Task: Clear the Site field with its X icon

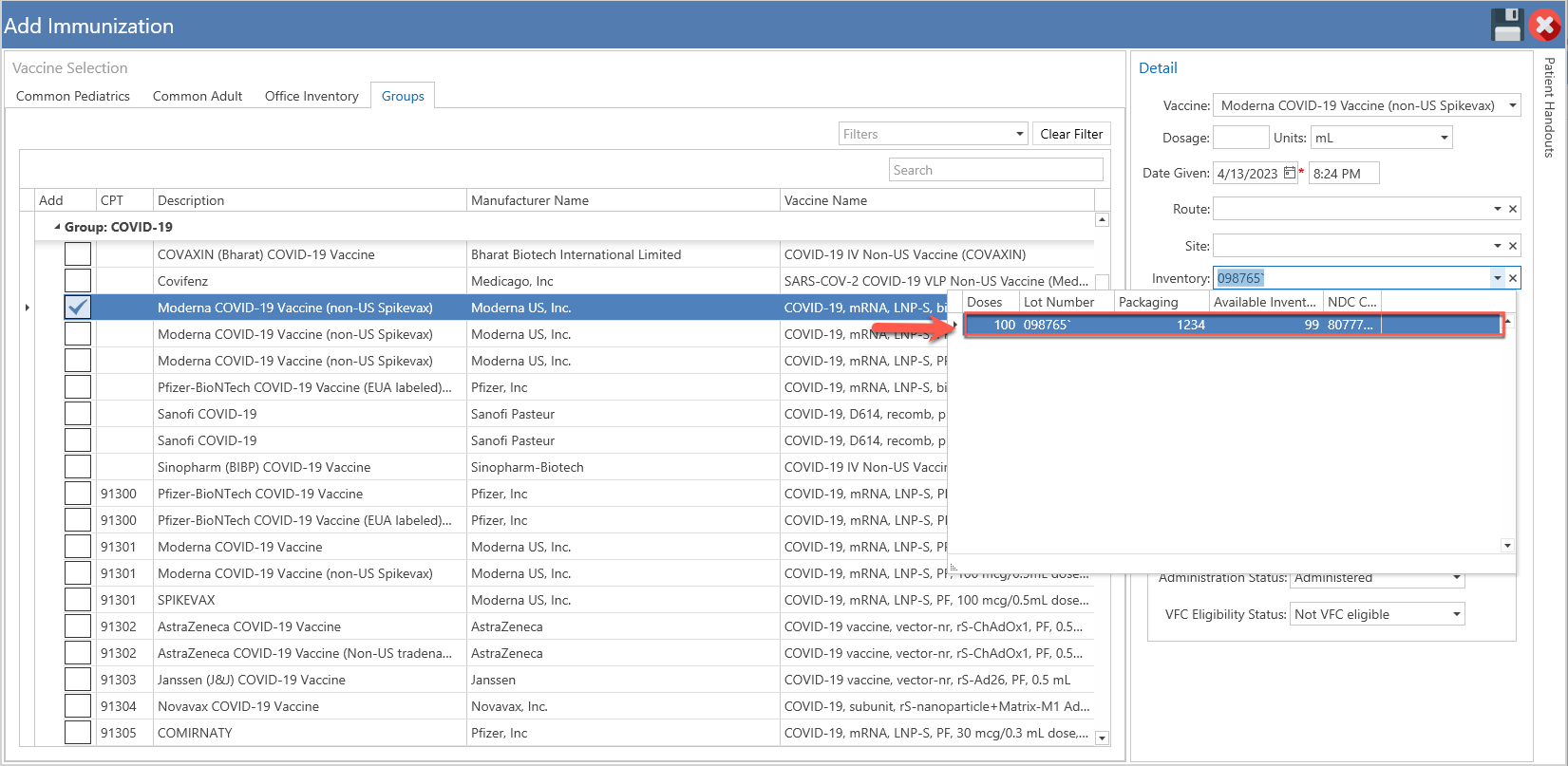Action: pos(1513,246)
